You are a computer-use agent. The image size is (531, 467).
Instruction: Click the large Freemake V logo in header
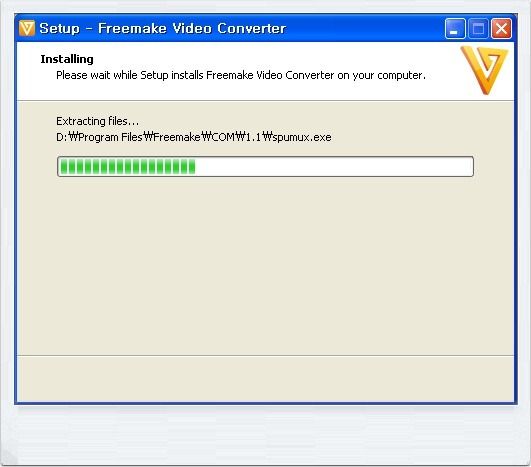[485, 70]
